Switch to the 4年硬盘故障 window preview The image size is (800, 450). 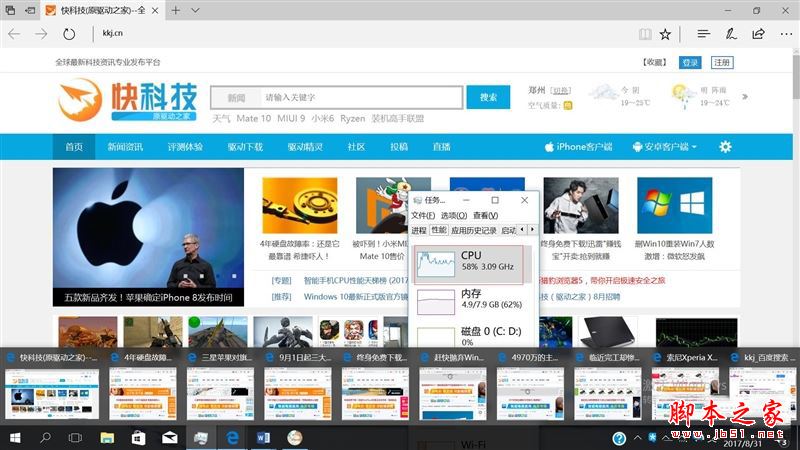(x=142, y=386)
